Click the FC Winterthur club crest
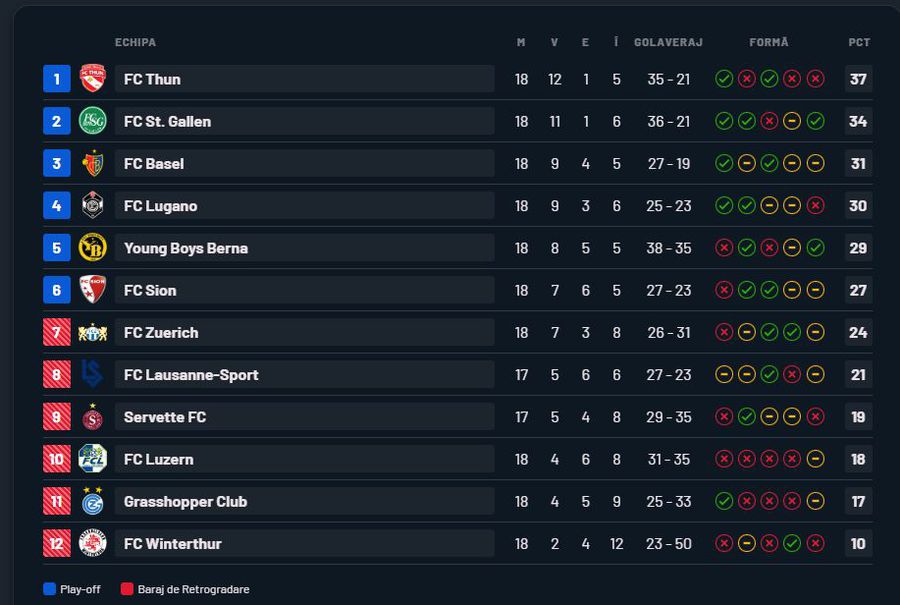The image size is (900, 605). [x=92, y=544]
